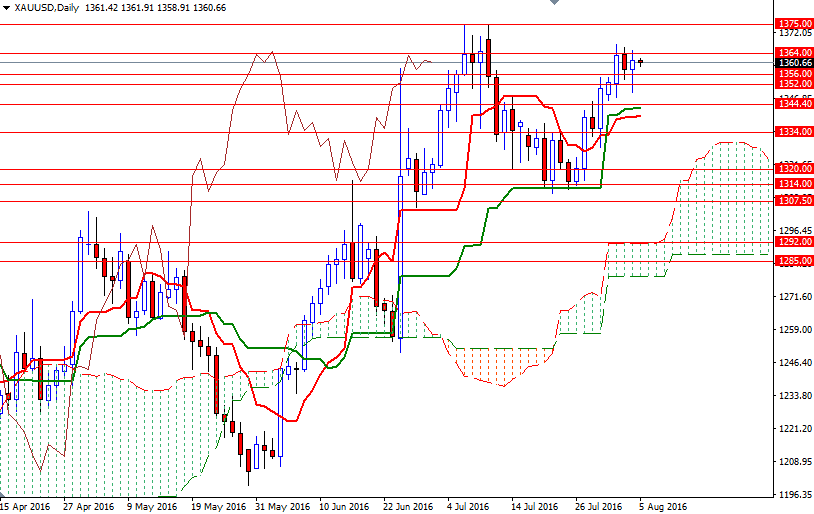Select the 1364.00 price level label
The width and height of the screenshot is (814, 514).
click(x=794, y=52)
